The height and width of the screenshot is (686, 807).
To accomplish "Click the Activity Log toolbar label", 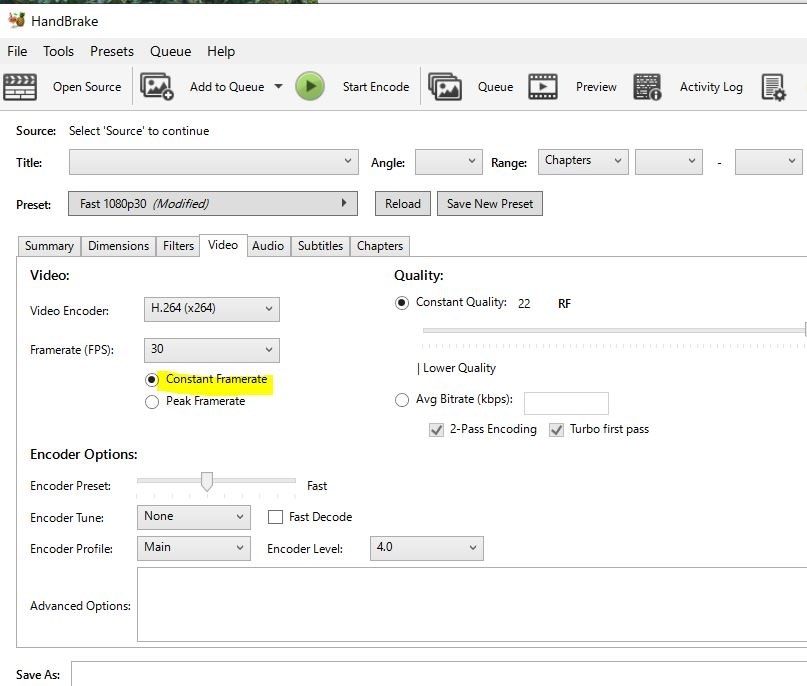I will point(711,87).
